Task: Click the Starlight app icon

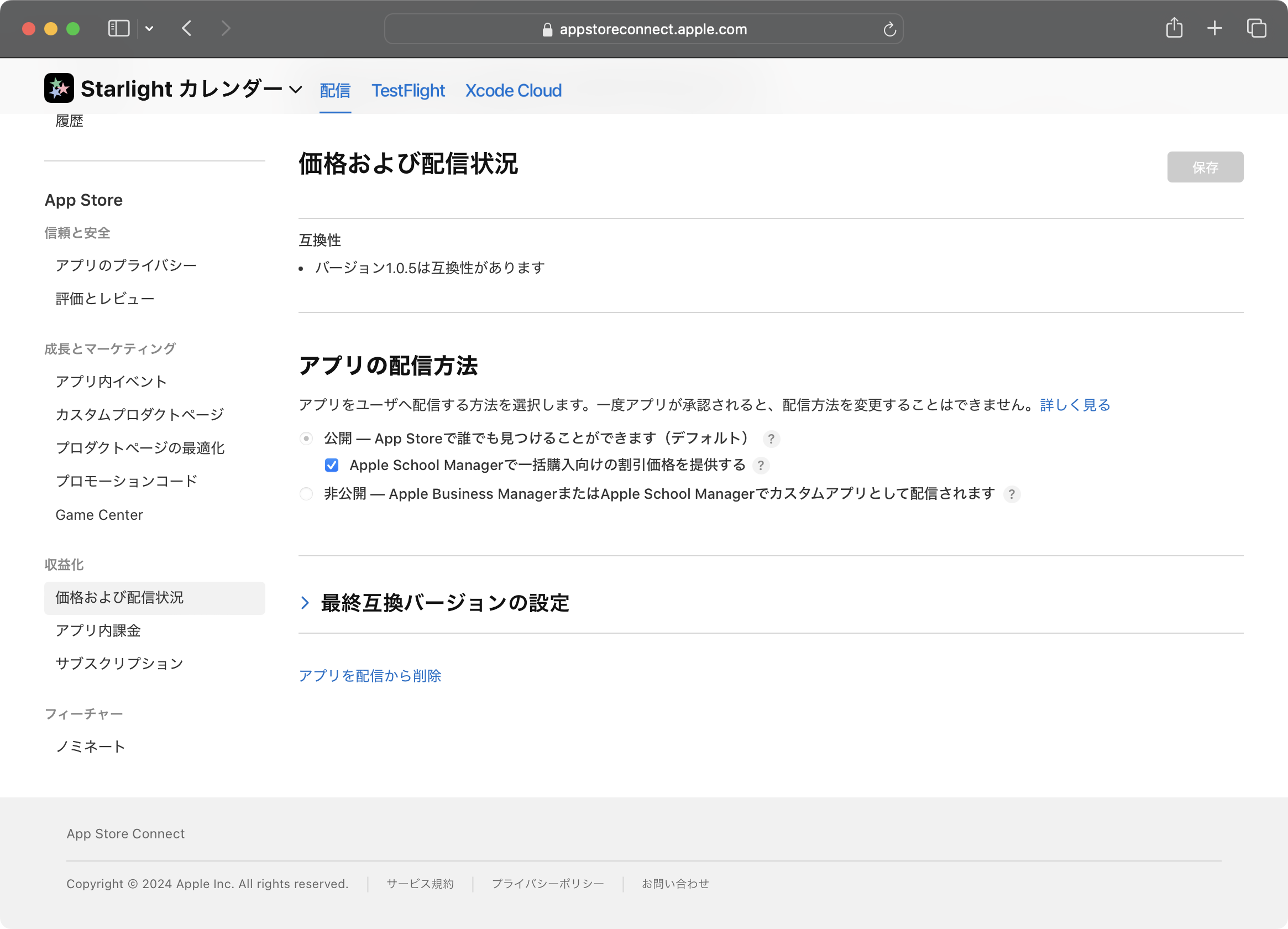Action: (x=59, y=88)
